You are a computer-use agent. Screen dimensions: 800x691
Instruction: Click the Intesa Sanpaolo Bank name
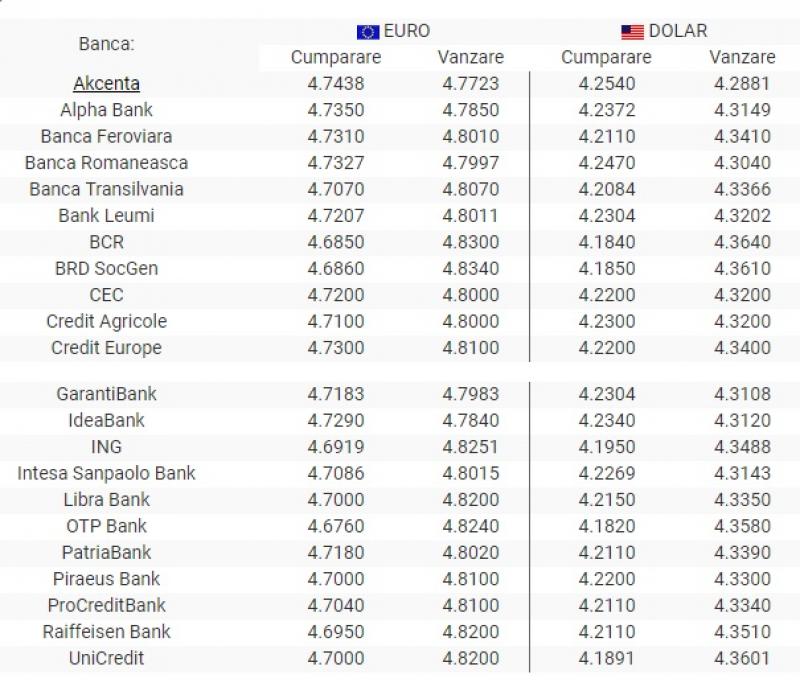pyautogui.click(x=106, y=473)
